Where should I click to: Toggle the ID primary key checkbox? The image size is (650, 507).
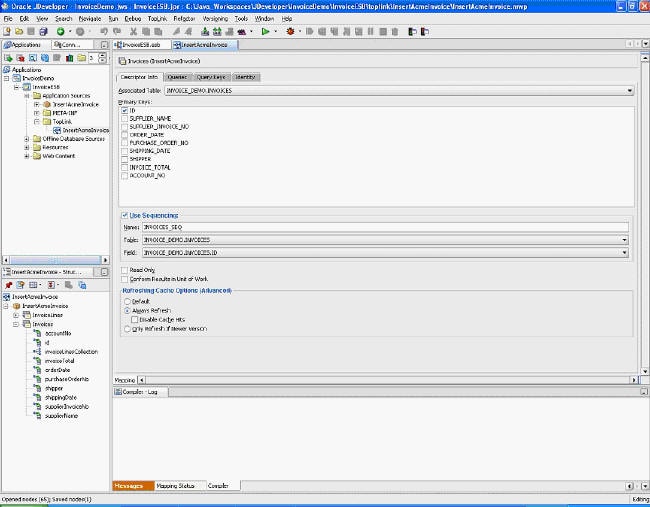click(x=125, y=111)
